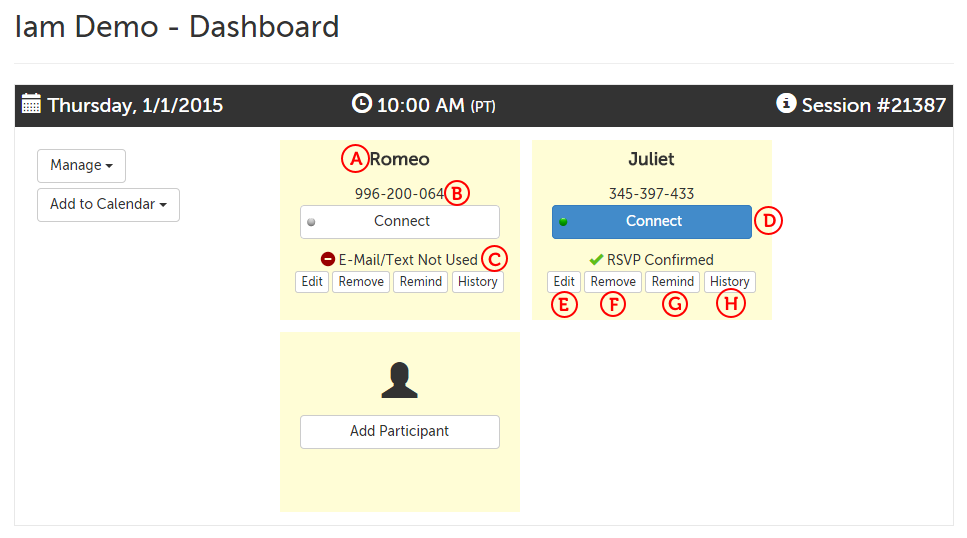Remove Juliet from the session
Screen dimensions: 967x538
click(x=613, y=282)
